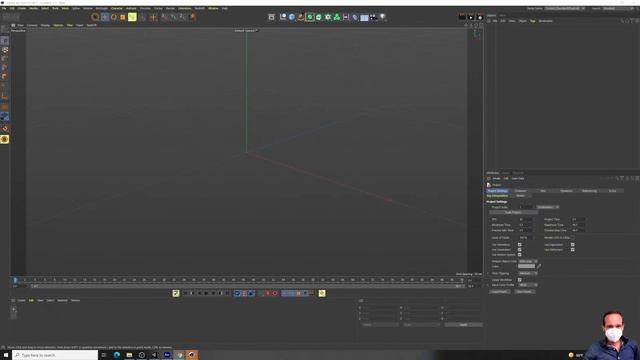Viewport: 640px width, 360px height.
Task: Add a Camera object from toolbar
Action: click(x=373, y=17)
